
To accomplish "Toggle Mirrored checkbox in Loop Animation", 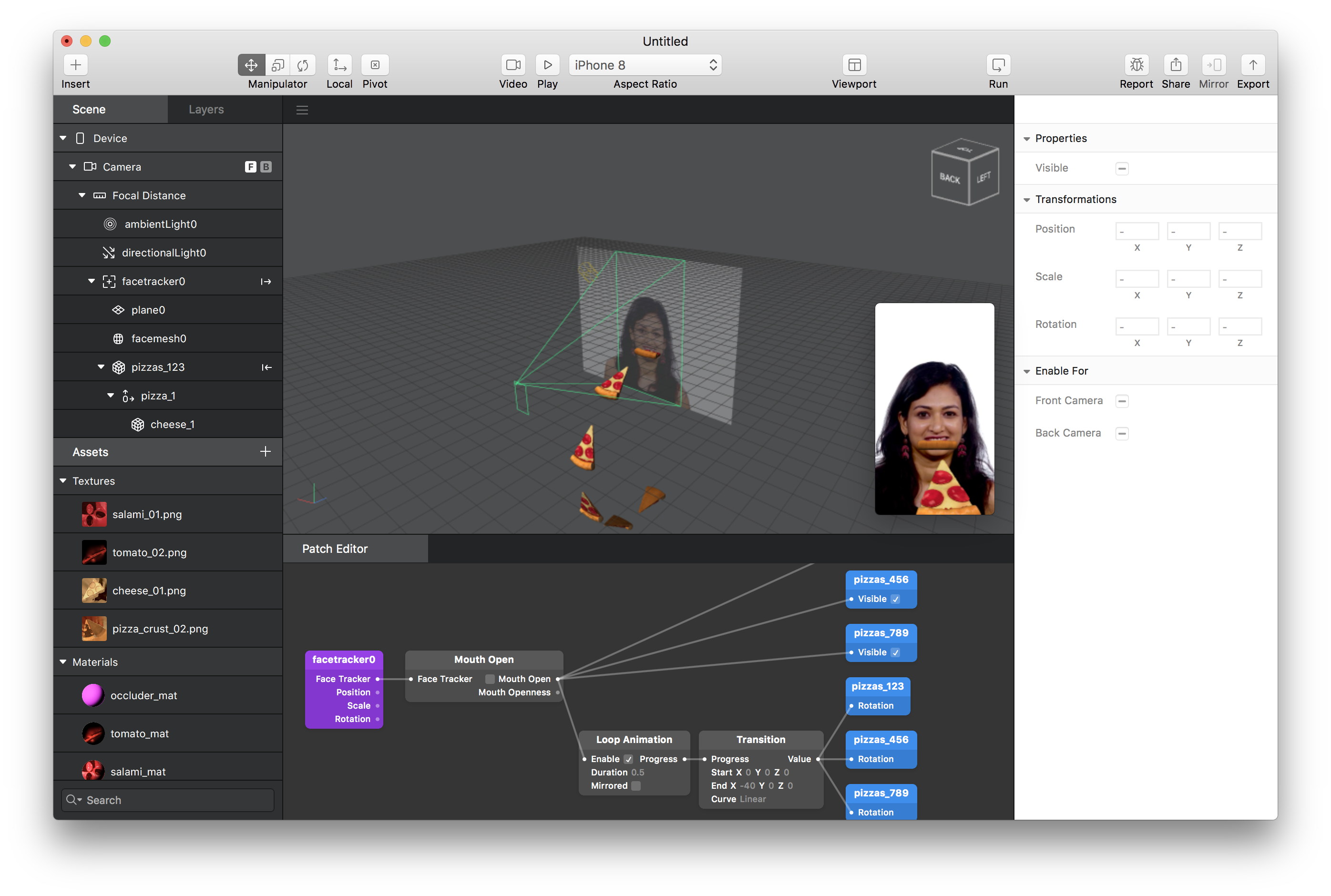I will [636, 786].
